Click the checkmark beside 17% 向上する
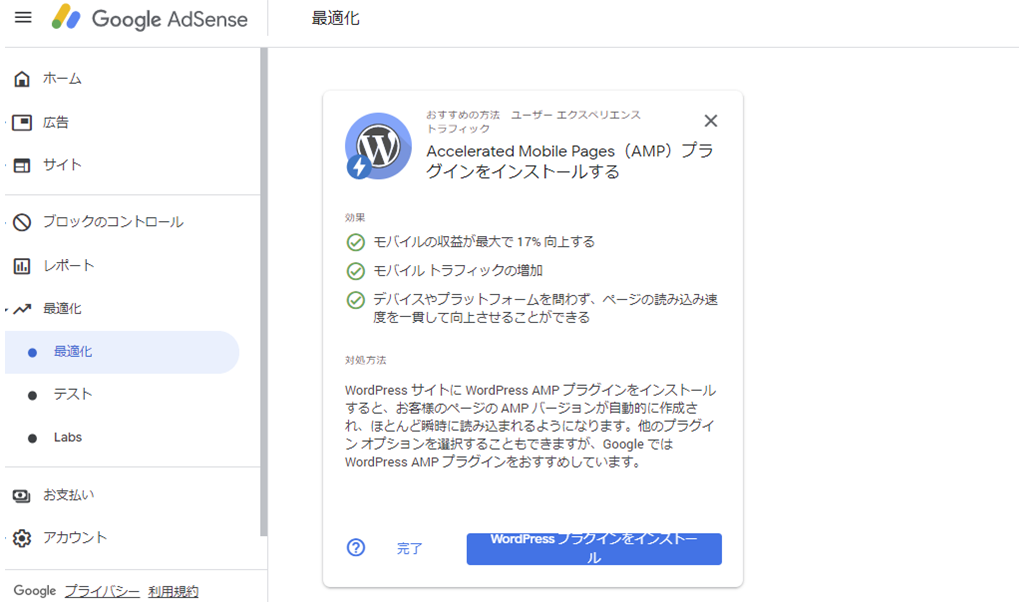 [355, 243]
